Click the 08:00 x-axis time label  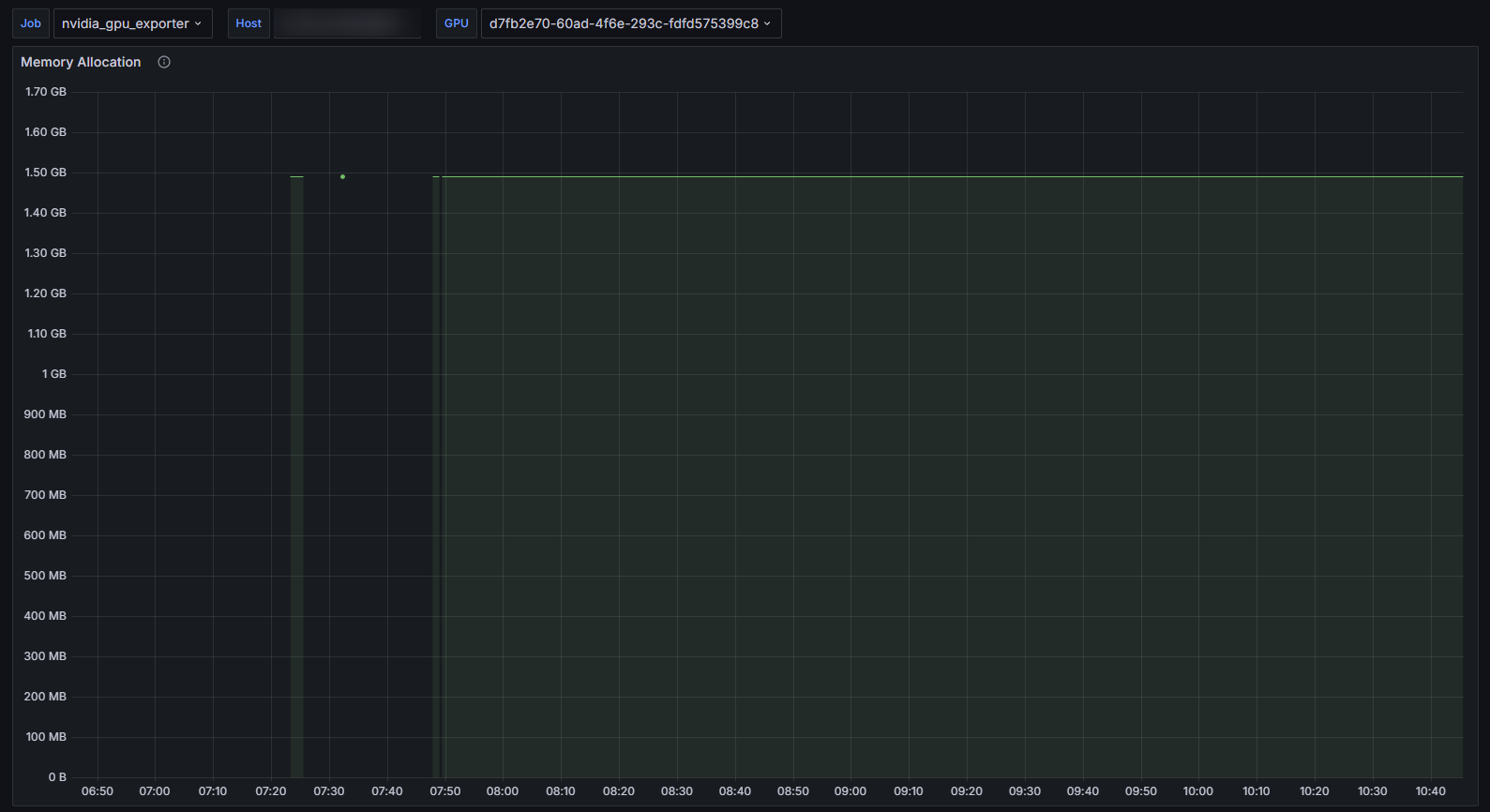pyautogui.click(x=503, y=791)
